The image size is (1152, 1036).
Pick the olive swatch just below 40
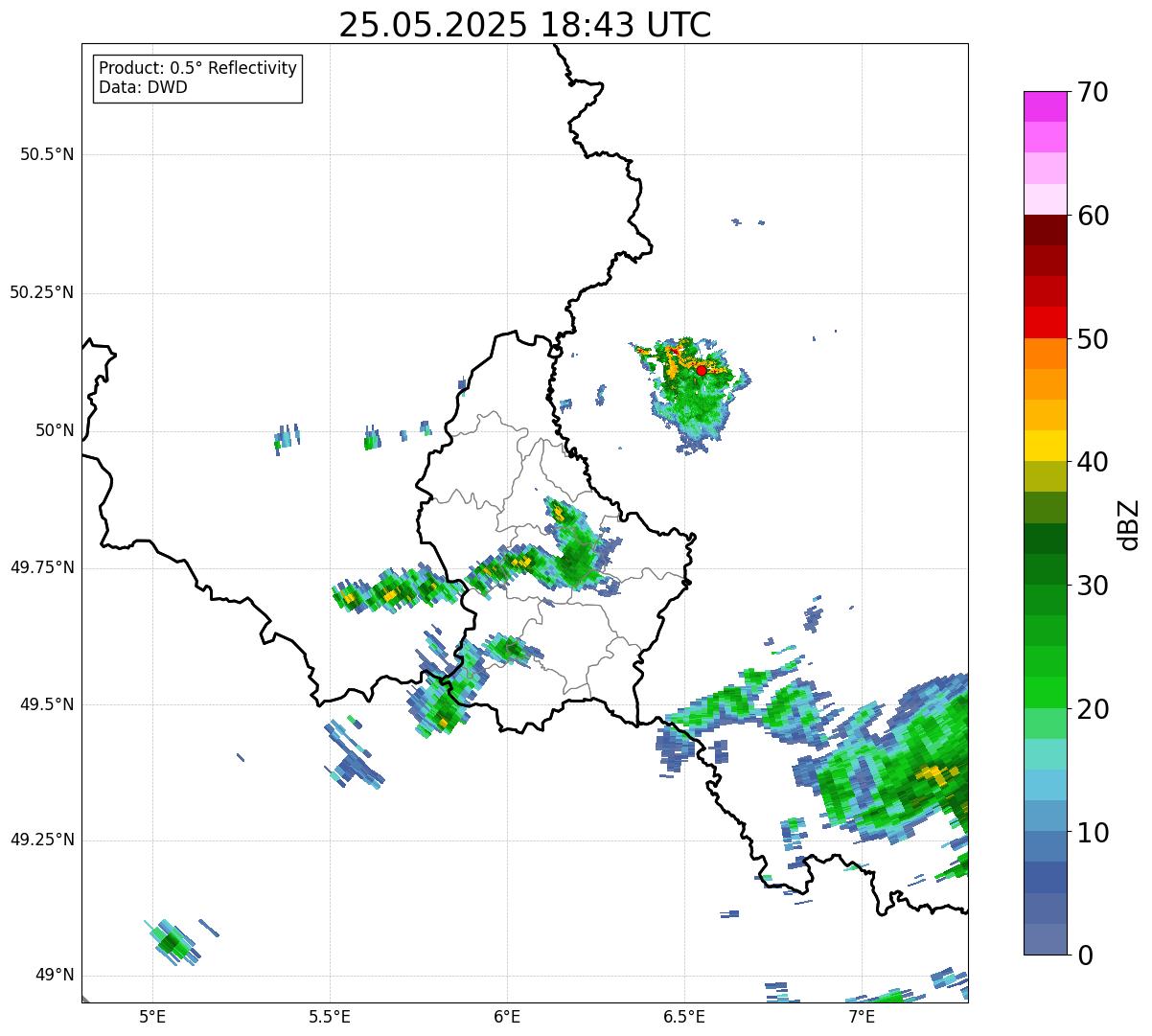[x=1046, y=477]
